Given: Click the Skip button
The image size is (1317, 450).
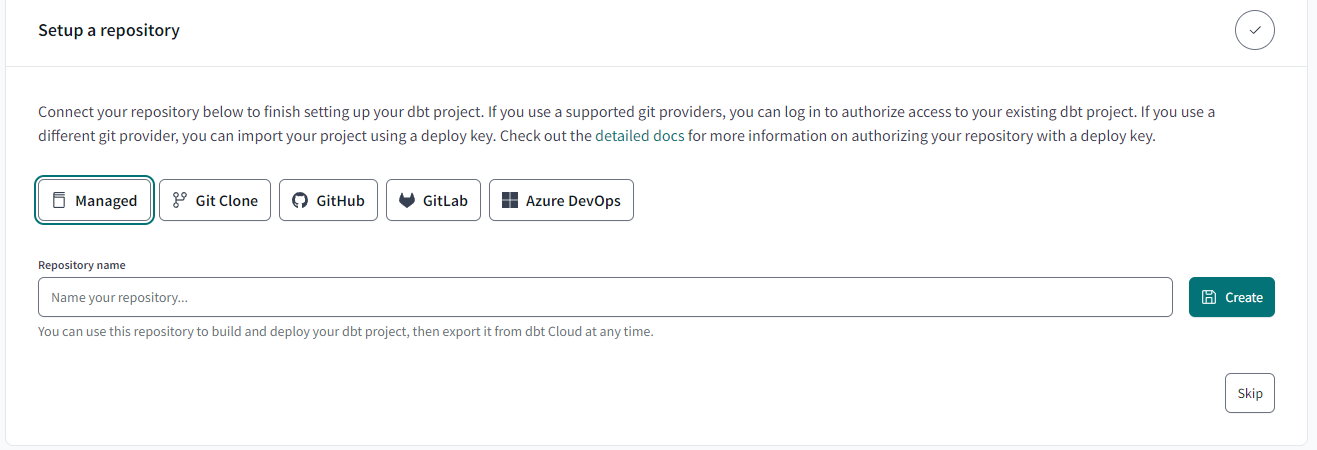Looking at the screenshot, I should pyautogui.click(x=1250, y=393).
